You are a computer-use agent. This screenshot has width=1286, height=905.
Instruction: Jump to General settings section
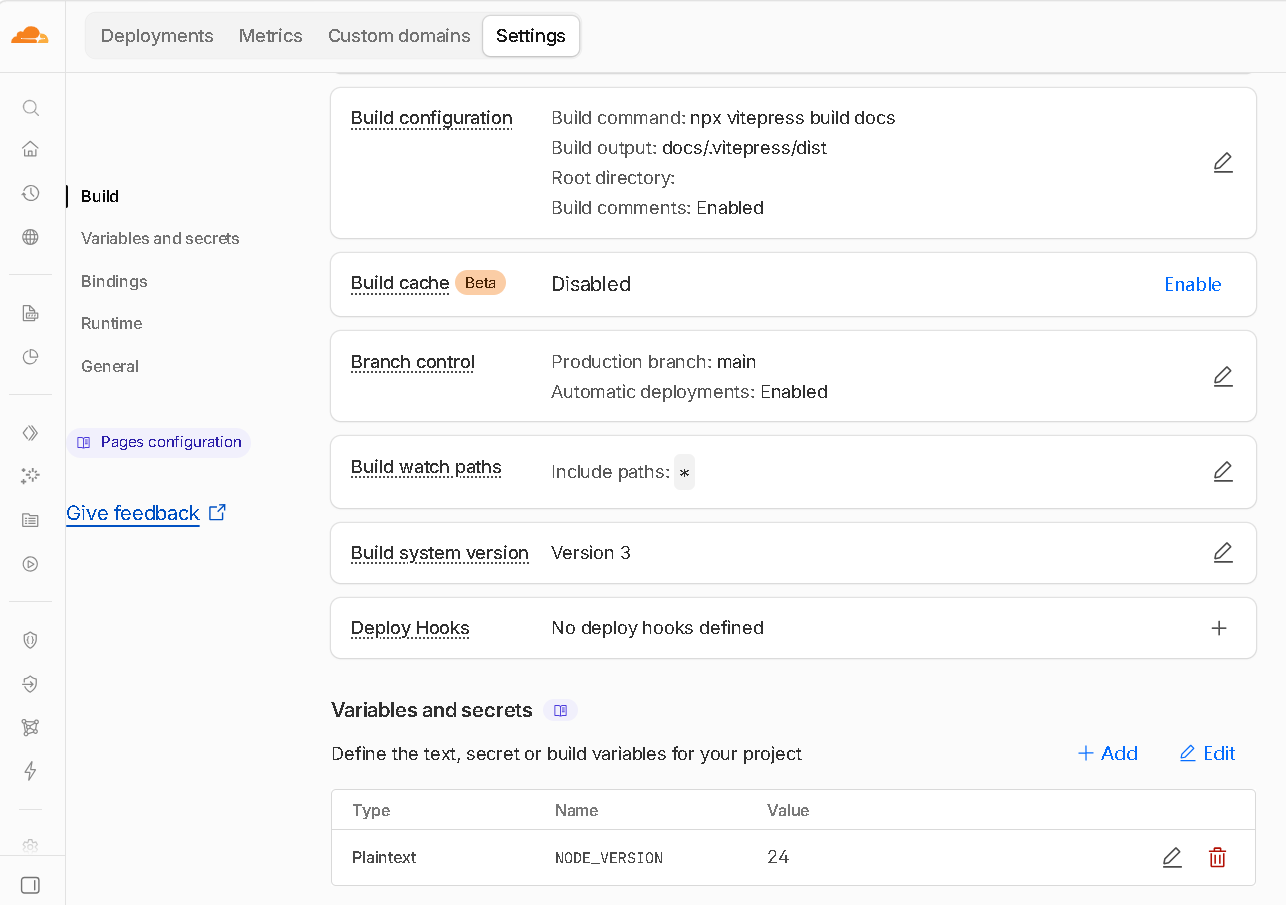[110, 366]
